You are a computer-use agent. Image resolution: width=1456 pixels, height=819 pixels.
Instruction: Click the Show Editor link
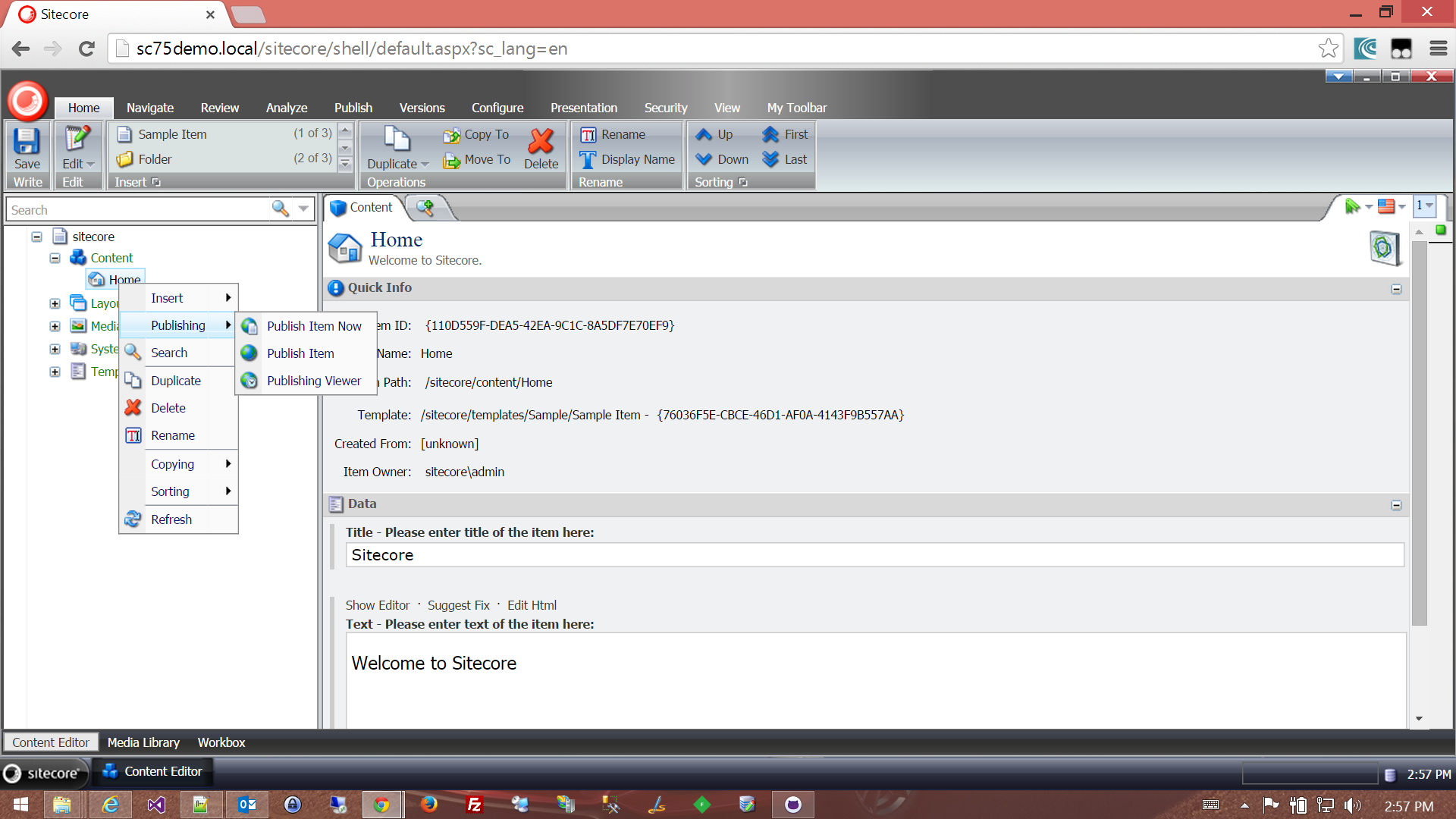click(378, 605)
